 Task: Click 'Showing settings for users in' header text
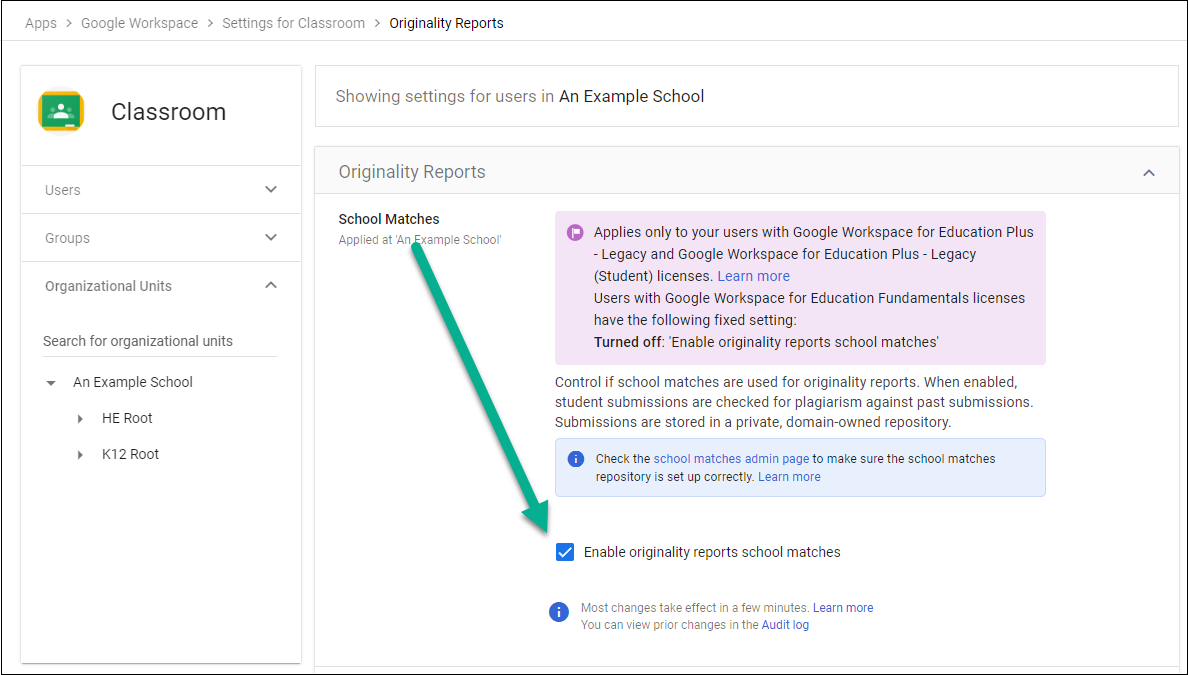click(x=445, y=96)
